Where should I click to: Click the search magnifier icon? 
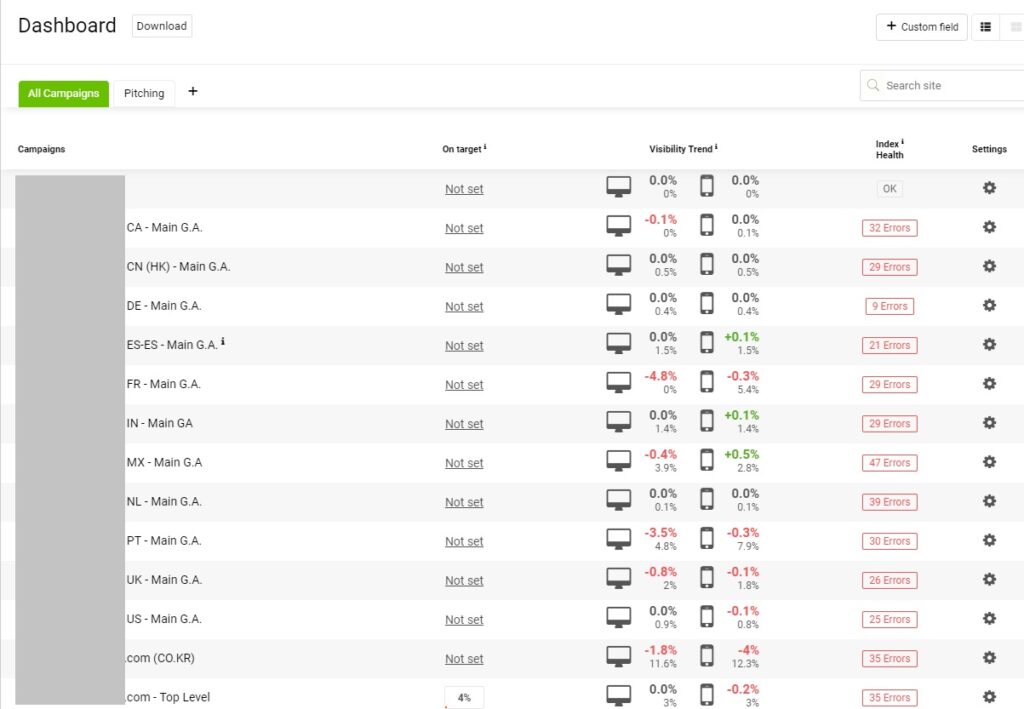click(872, 85)
